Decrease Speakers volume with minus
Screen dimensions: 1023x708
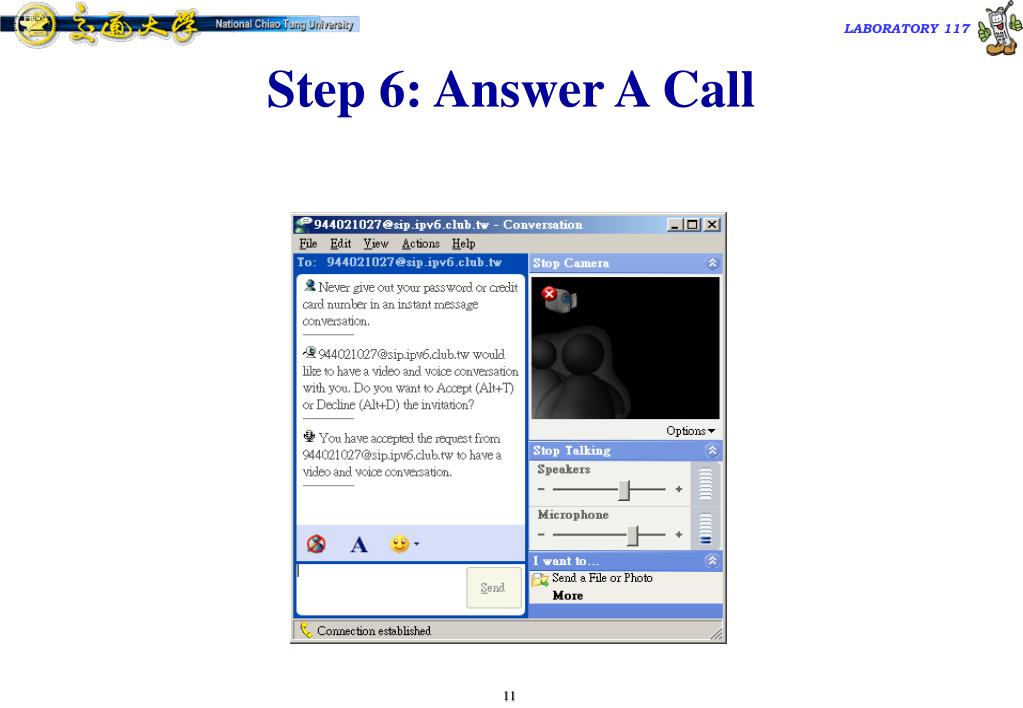541,489
